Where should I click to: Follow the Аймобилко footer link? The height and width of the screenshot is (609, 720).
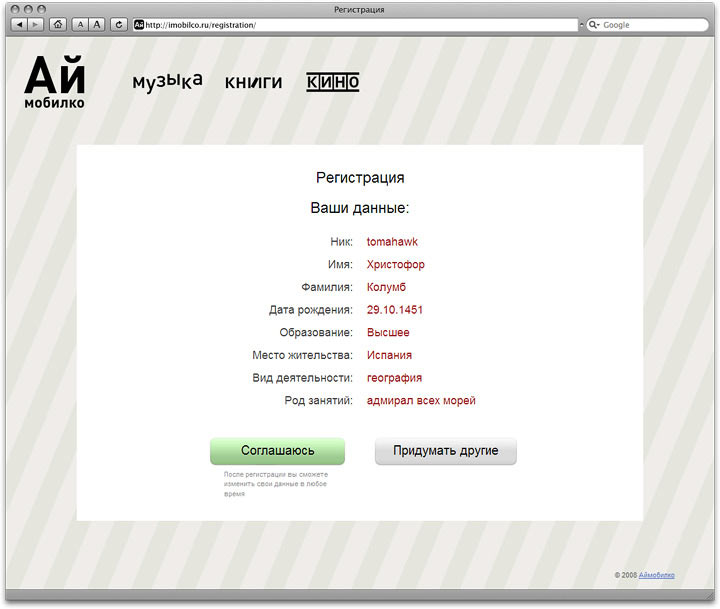[656, 575]
